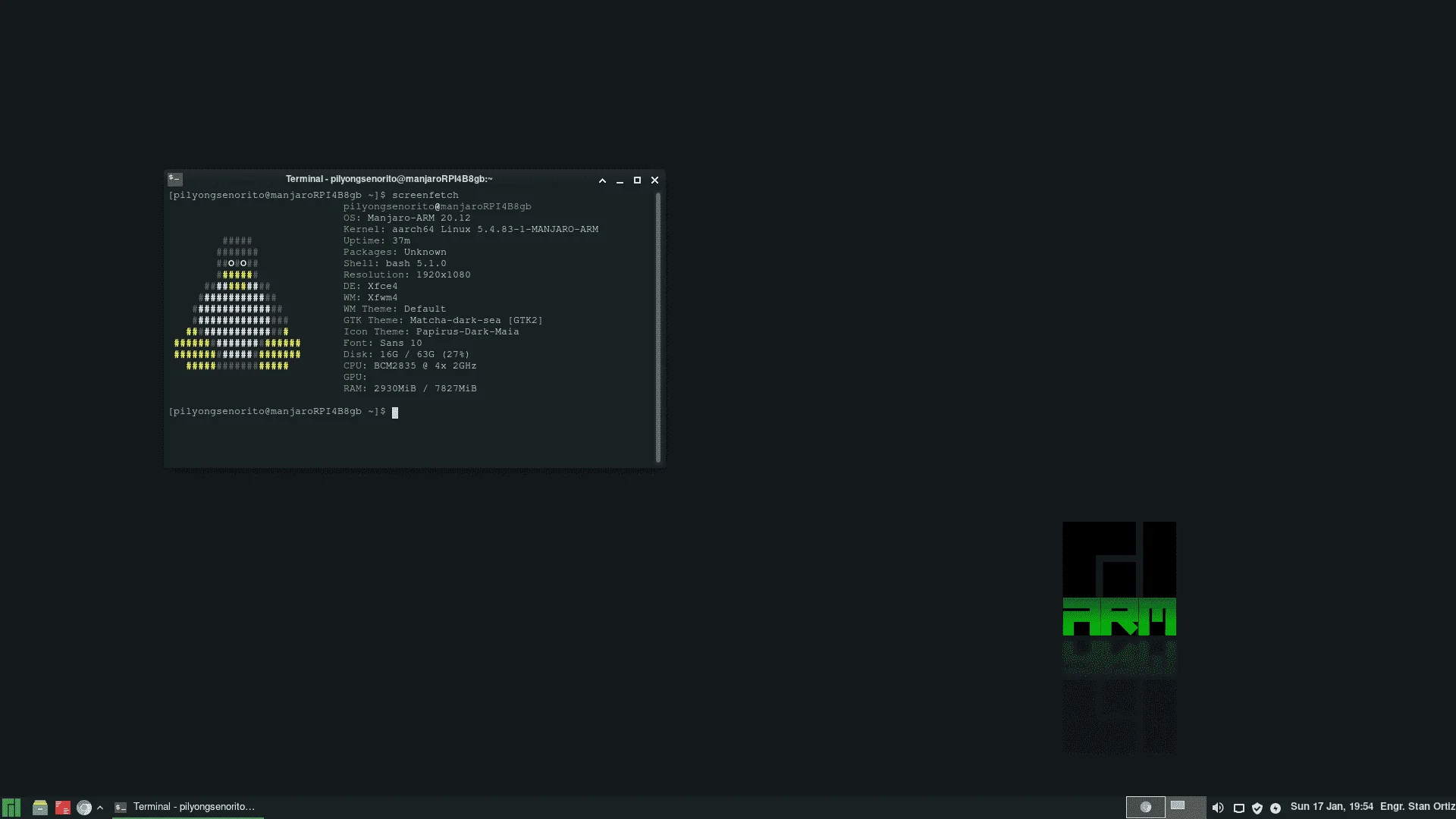Open the power manager tray icon
Screen dimensions: 1456x819
1276,808
